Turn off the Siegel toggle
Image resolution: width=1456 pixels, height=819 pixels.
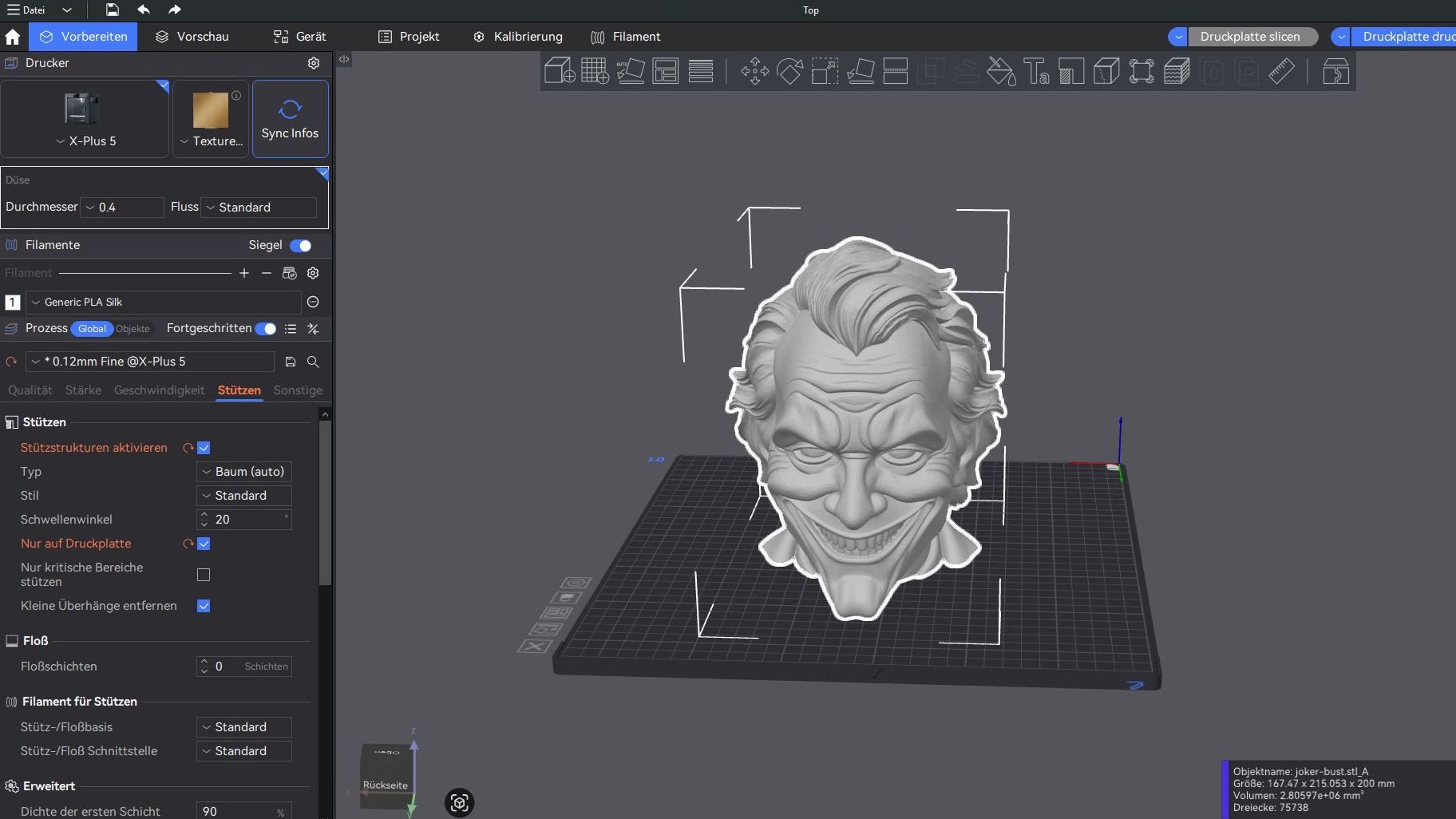coord(301,245)
